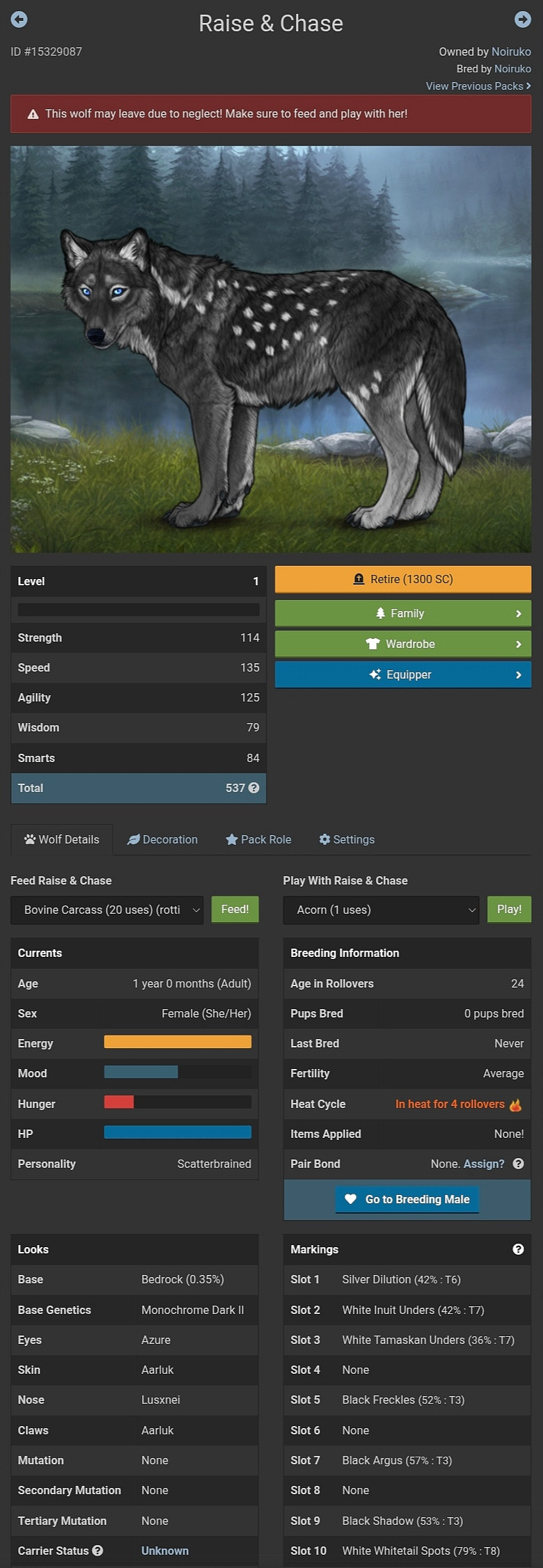Click Go to Breeding Male button

(x=407, y=1199)
